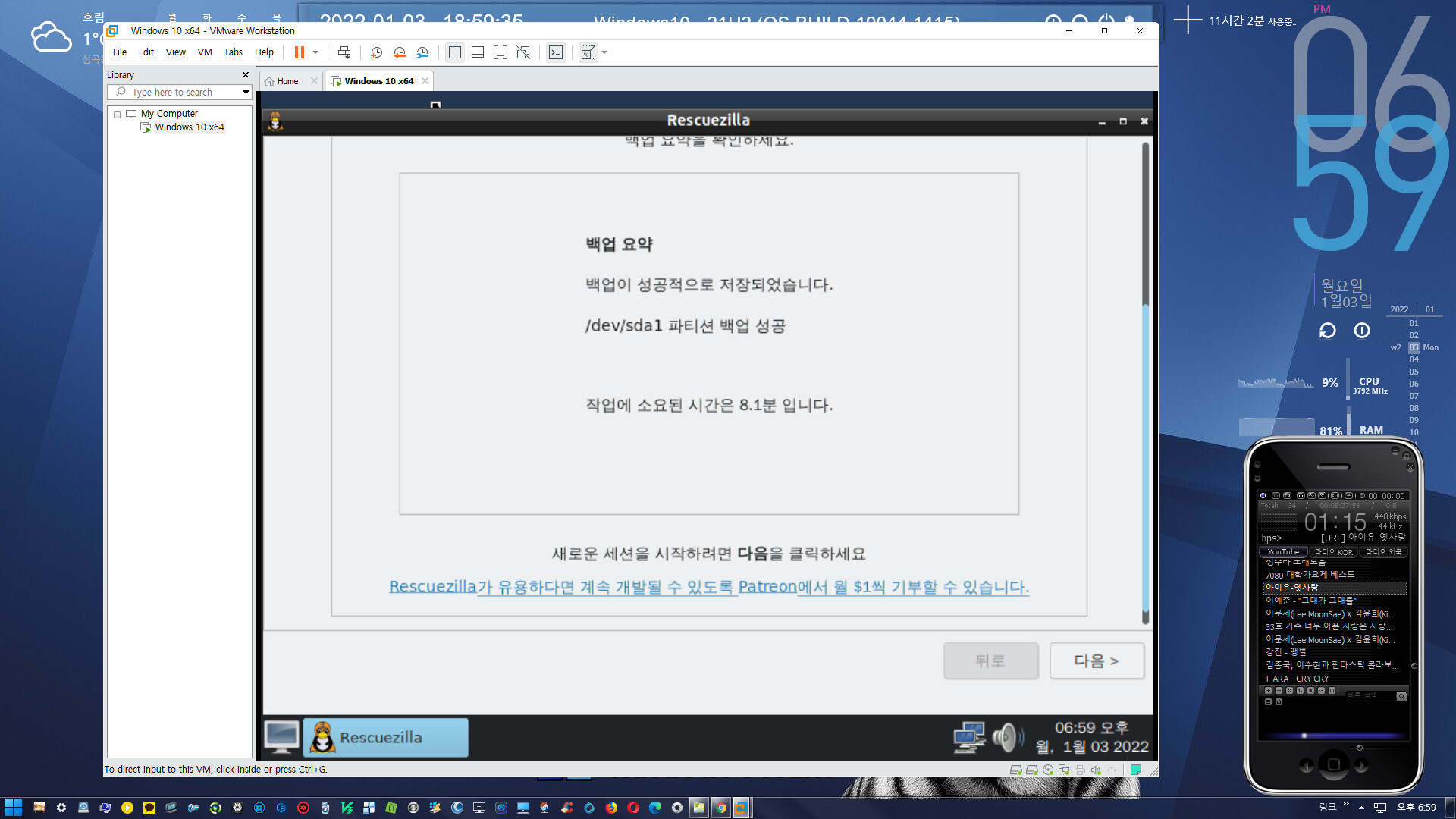1456x819 pixels.
Task: Click the Send Ctrl+Alt+Del toolbar icon
Action: click(x=344, y=52)
